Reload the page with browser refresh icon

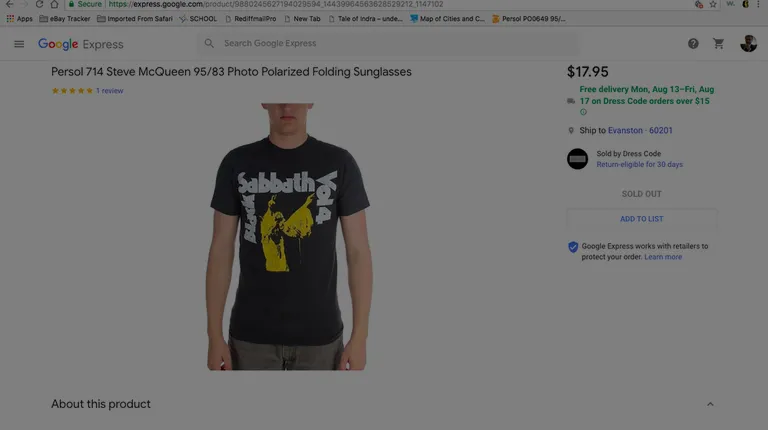[39, 4]
